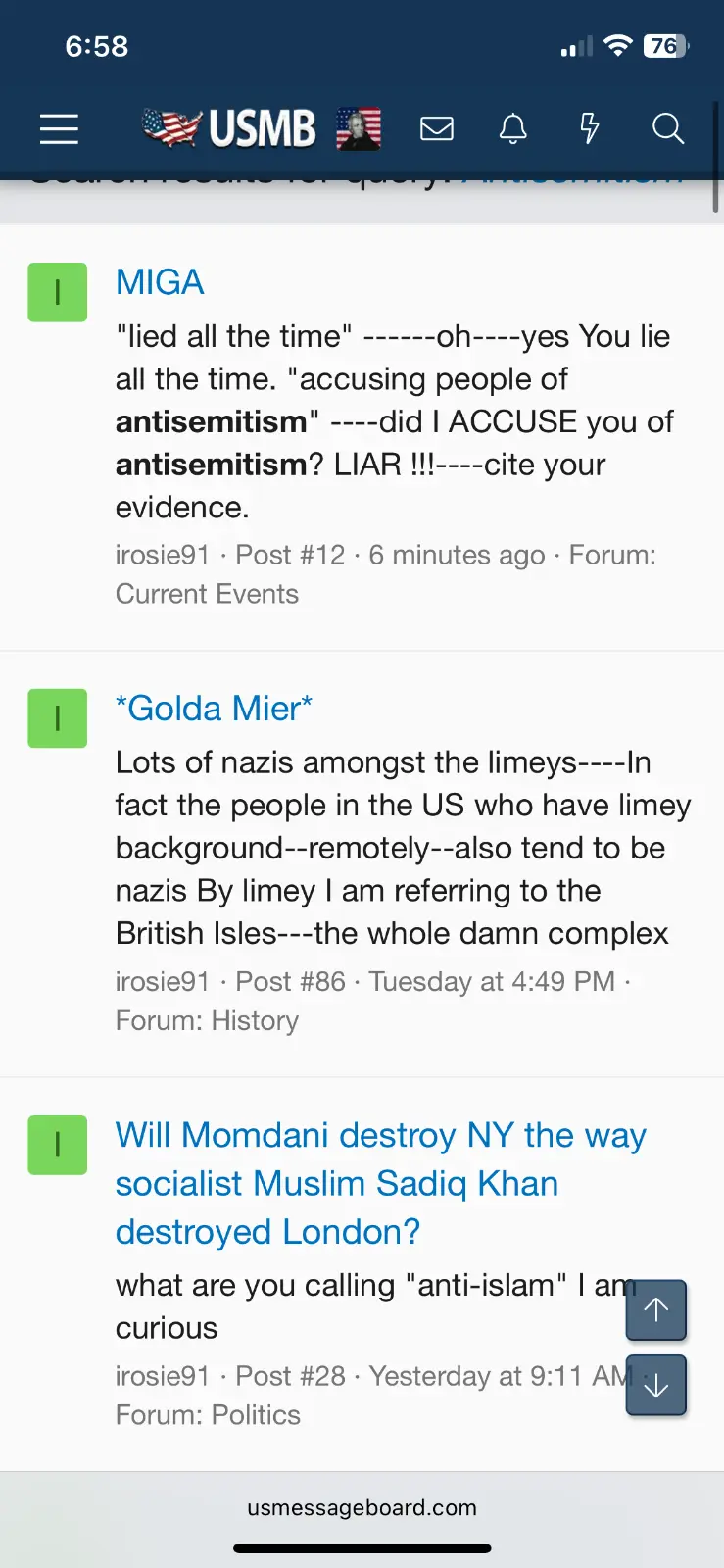The width and height of the screenshot is (724, 1568).
Task: Tap irosie91 avatar beside Momdani post
Action: pos(57,1145)
